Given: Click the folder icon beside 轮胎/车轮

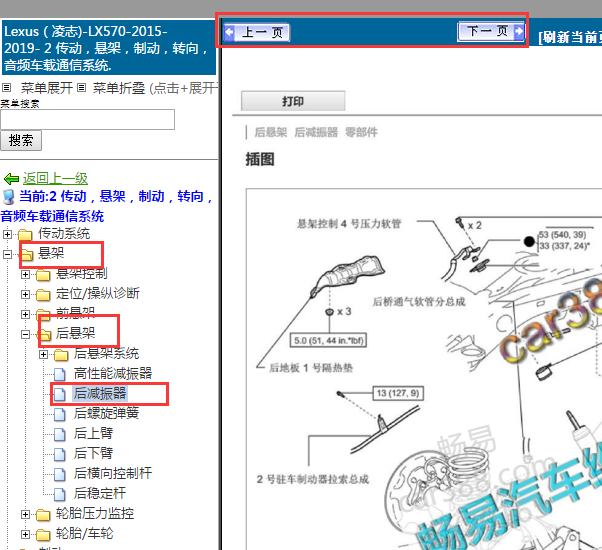Looking at the screenshot, I should (x=43, y=534).
